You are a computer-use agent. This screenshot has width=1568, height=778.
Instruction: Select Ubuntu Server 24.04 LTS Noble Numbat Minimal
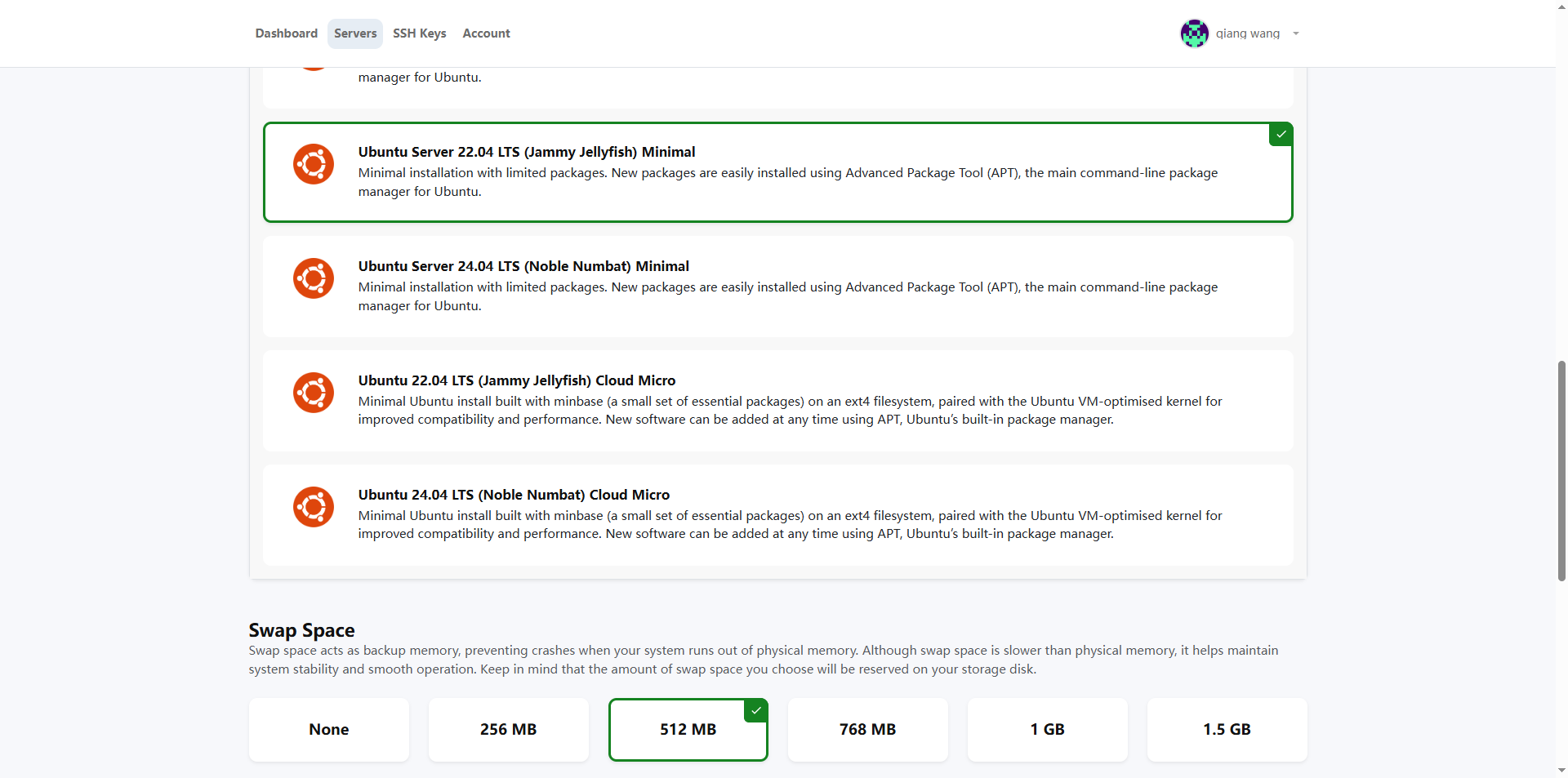[777, 287]
